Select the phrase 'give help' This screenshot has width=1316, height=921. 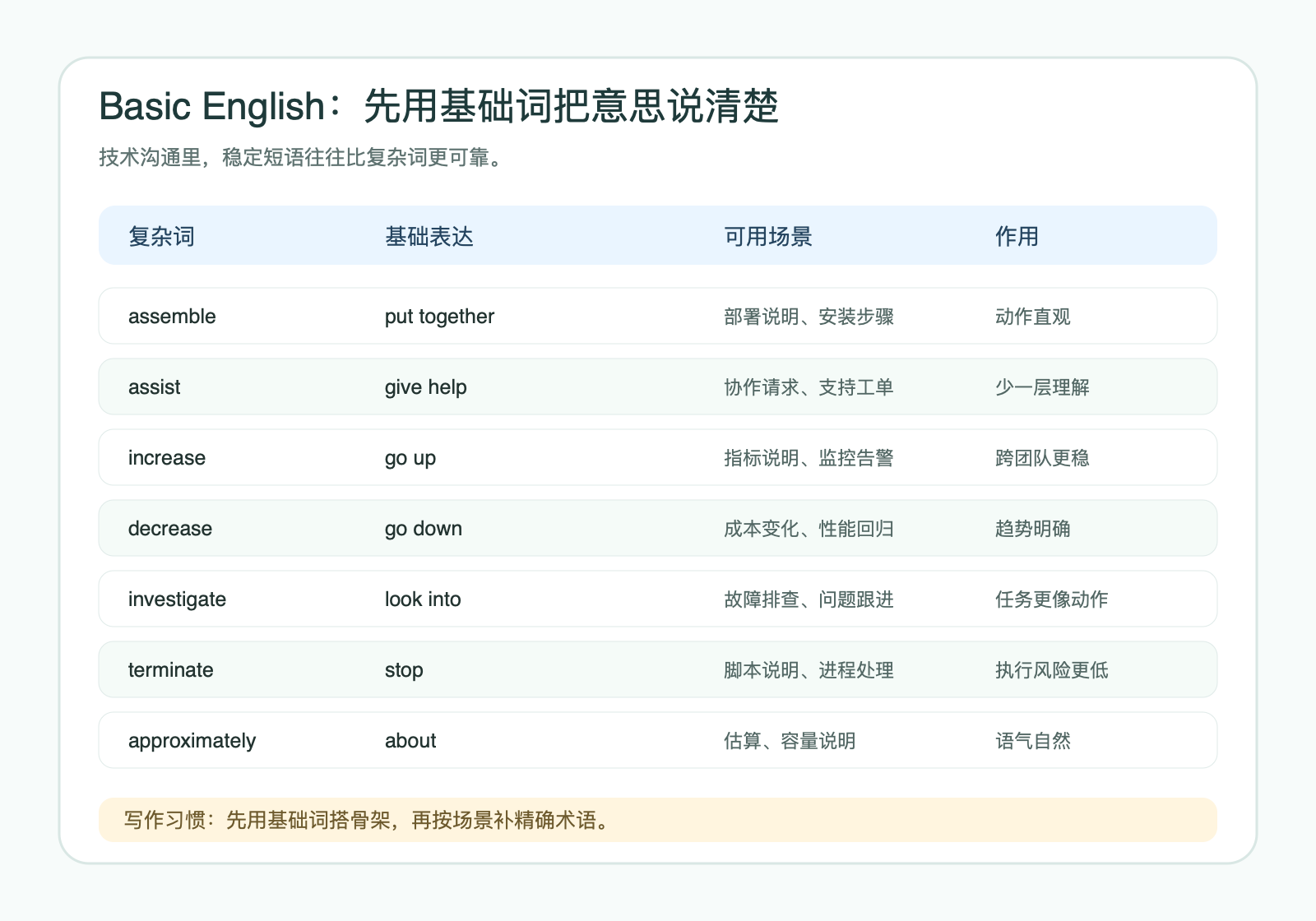point(426,387)
